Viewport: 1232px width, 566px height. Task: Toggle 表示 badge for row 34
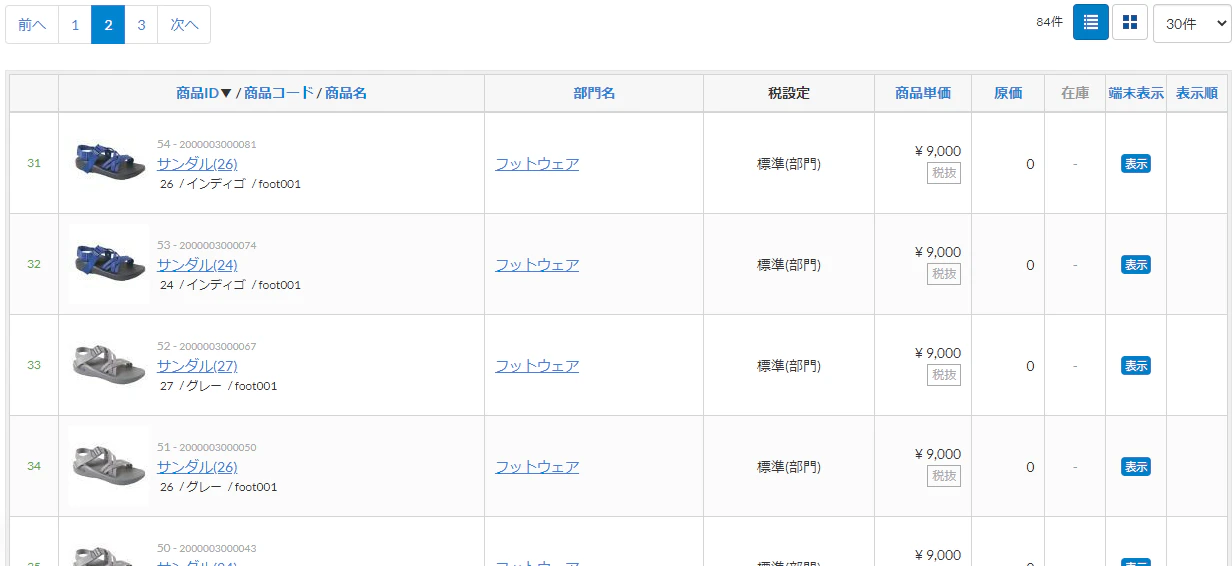(x=1135, y=467)
